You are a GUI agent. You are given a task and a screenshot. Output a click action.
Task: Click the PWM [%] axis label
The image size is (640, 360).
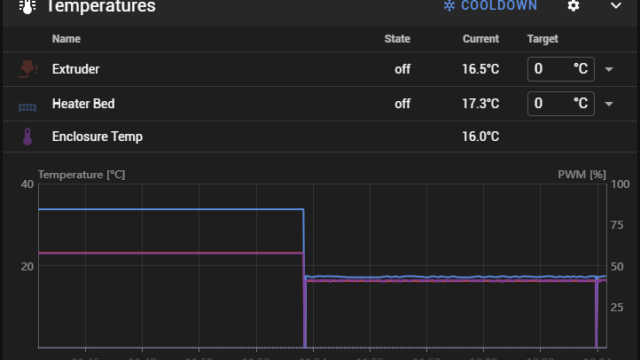(x=582, y=175)
